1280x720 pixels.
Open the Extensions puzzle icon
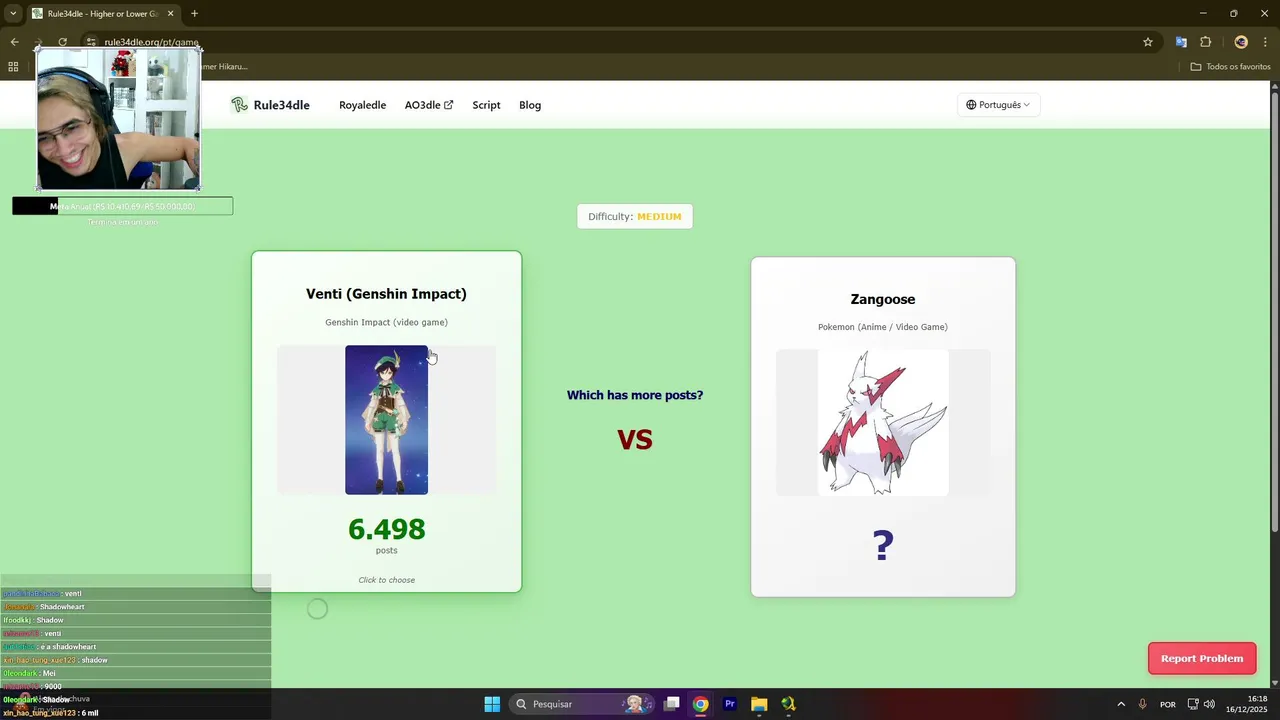1205,42
